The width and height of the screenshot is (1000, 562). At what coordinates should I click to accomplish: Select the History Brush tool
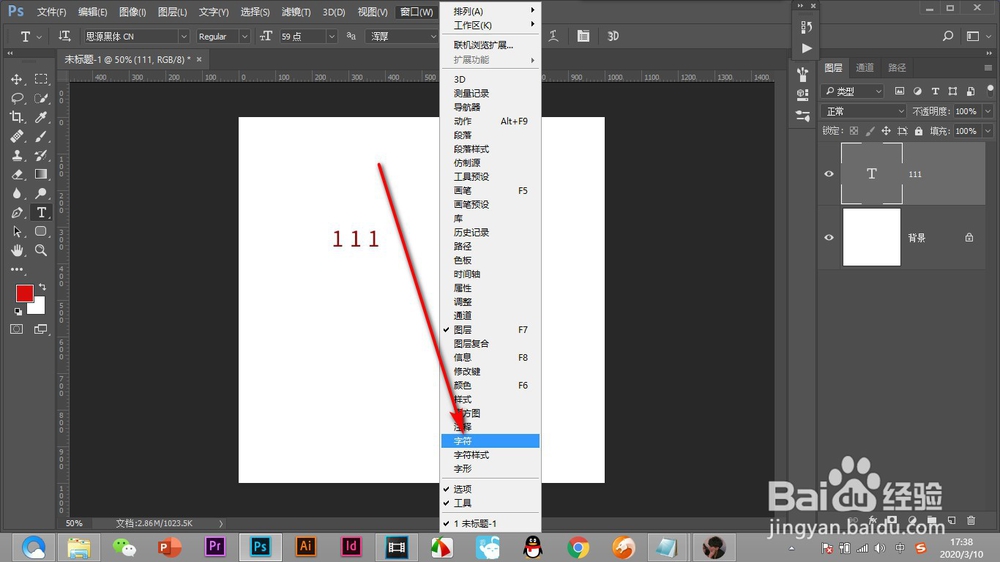[x=41, y=155]
